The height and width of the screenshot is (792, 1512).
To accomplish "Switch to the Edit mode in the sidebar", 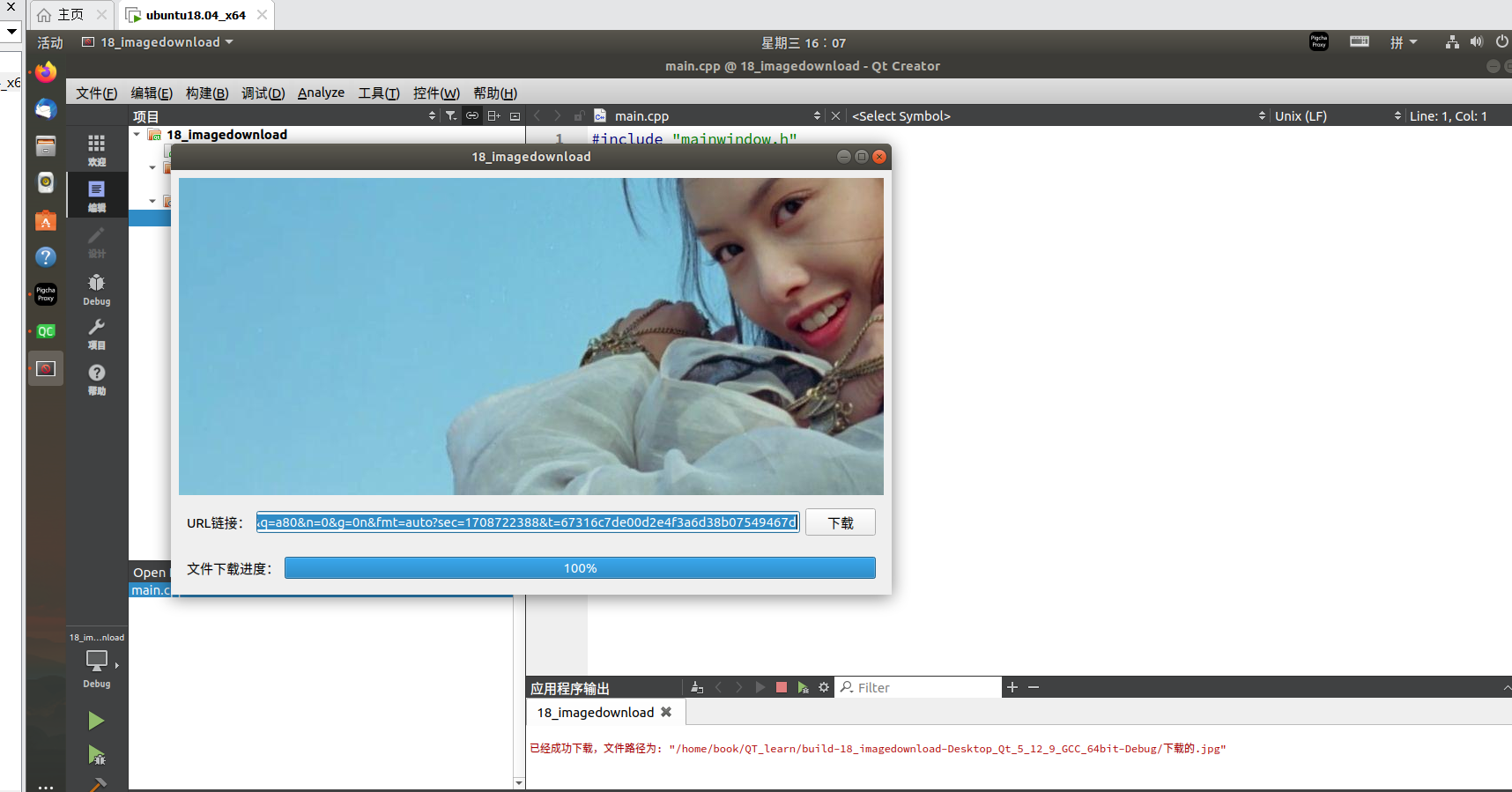I will [x=97, y=195].
